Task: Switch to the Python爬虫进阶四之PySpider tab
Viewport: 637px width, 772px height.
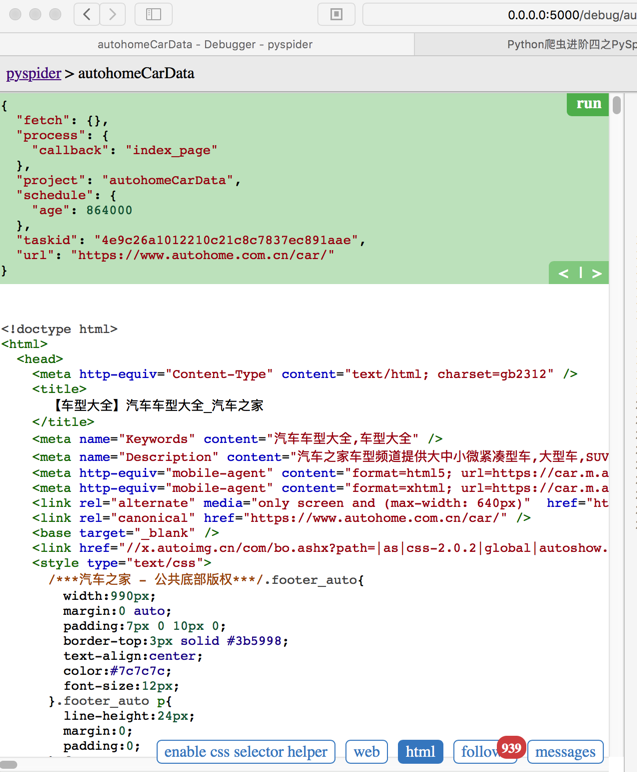Action: pyautogui.click(x=526, y=44)
